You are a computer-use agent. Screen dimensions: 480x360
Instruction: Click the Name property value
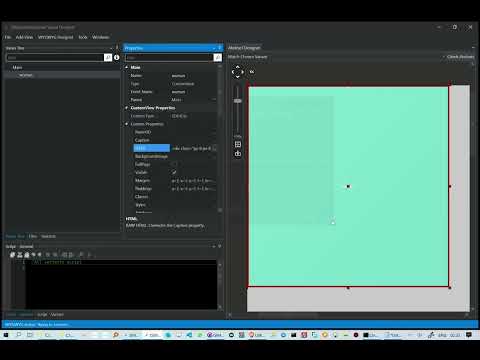(x=193, y=76)
